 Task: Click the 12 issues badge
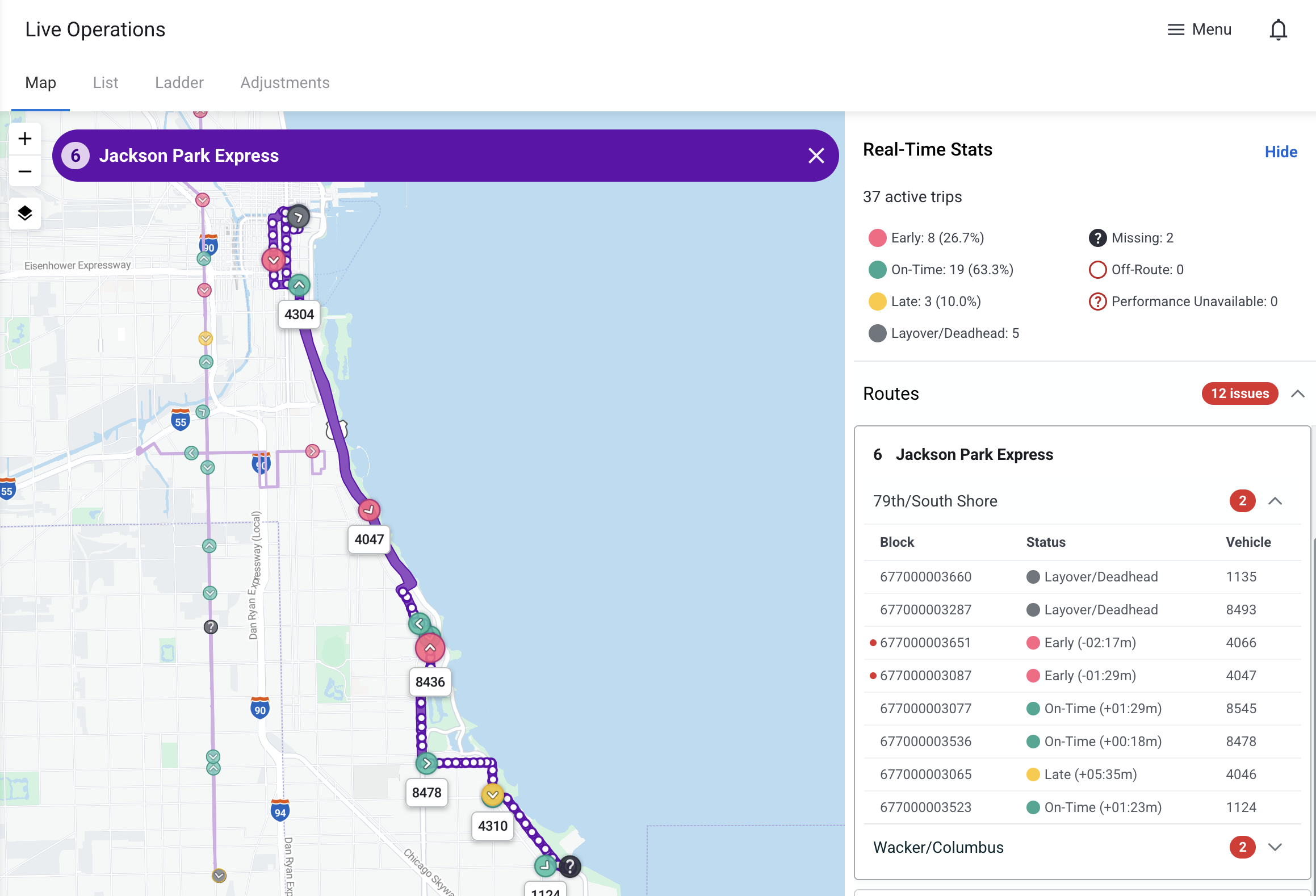pyautogui.click(x=1239, y=393)
